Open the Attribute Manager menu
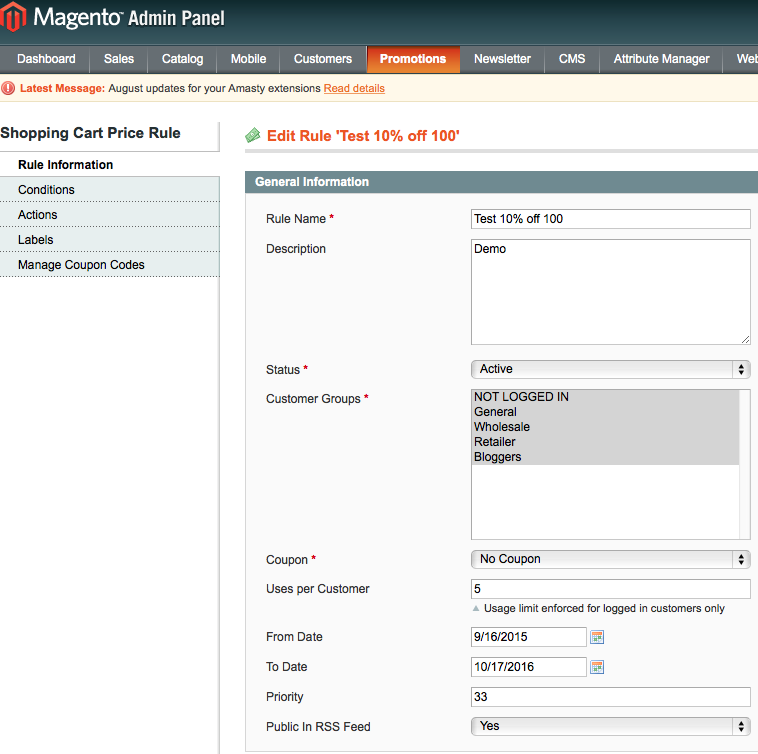Viewport: 758px width, 754px height. tap(661, 59)
